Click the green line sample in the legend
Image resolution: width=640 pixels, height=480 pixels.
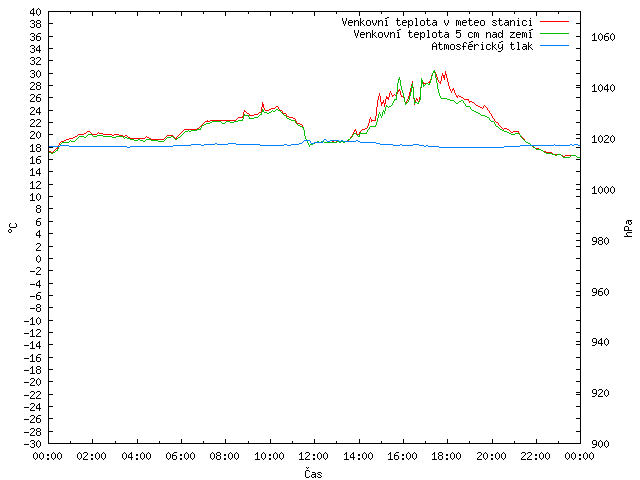click(x=554, y=33)
